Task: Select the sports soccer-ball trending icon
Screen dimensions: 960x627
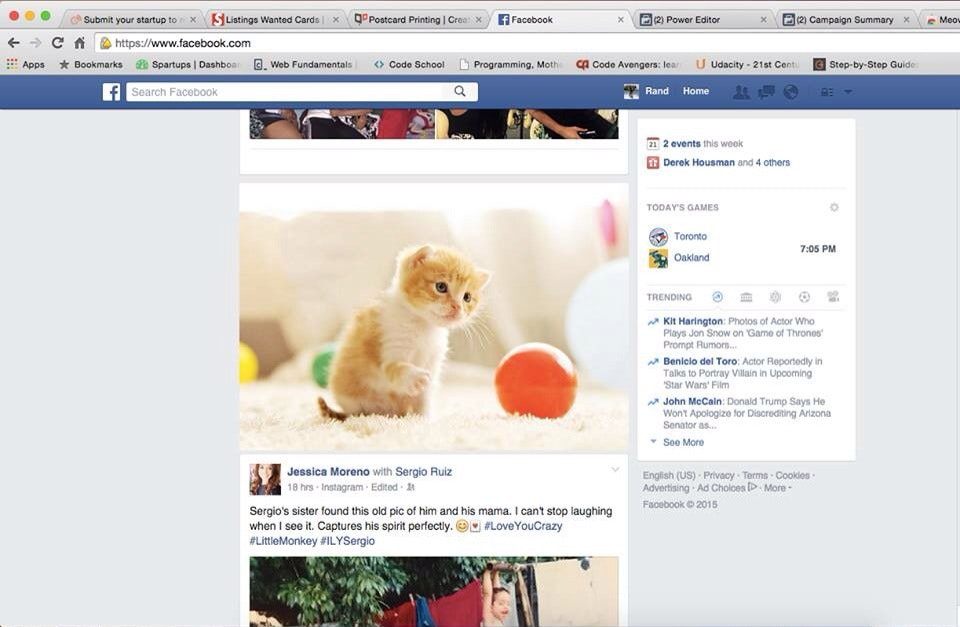Action: 804,297
